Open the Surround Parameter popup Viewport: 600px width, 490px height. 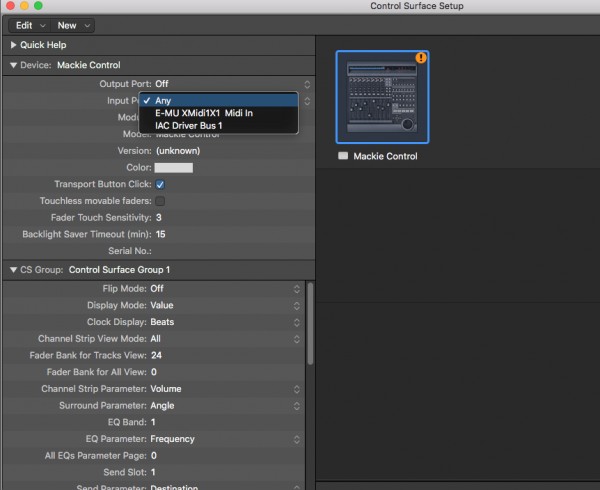click(x=225, y=406)
